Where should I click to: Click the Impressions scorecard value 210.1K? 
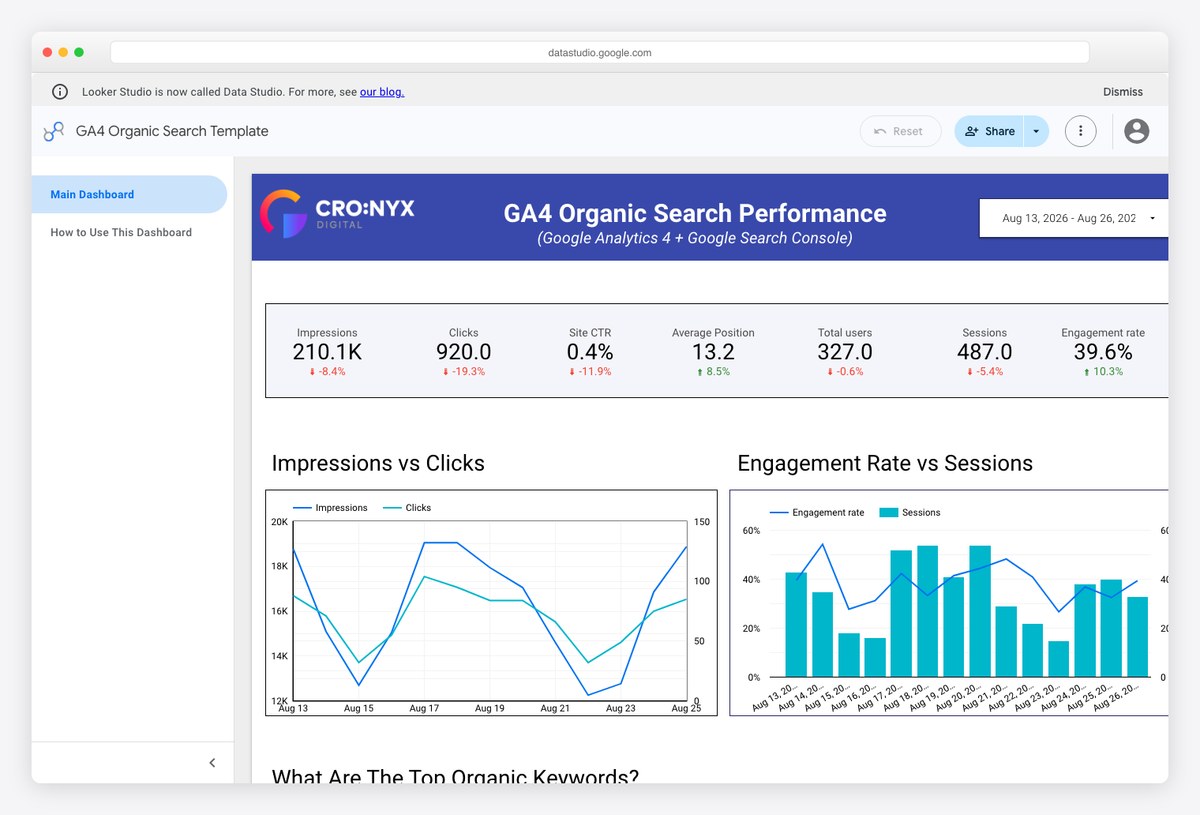pyautogui.click(x=327, y=352)
